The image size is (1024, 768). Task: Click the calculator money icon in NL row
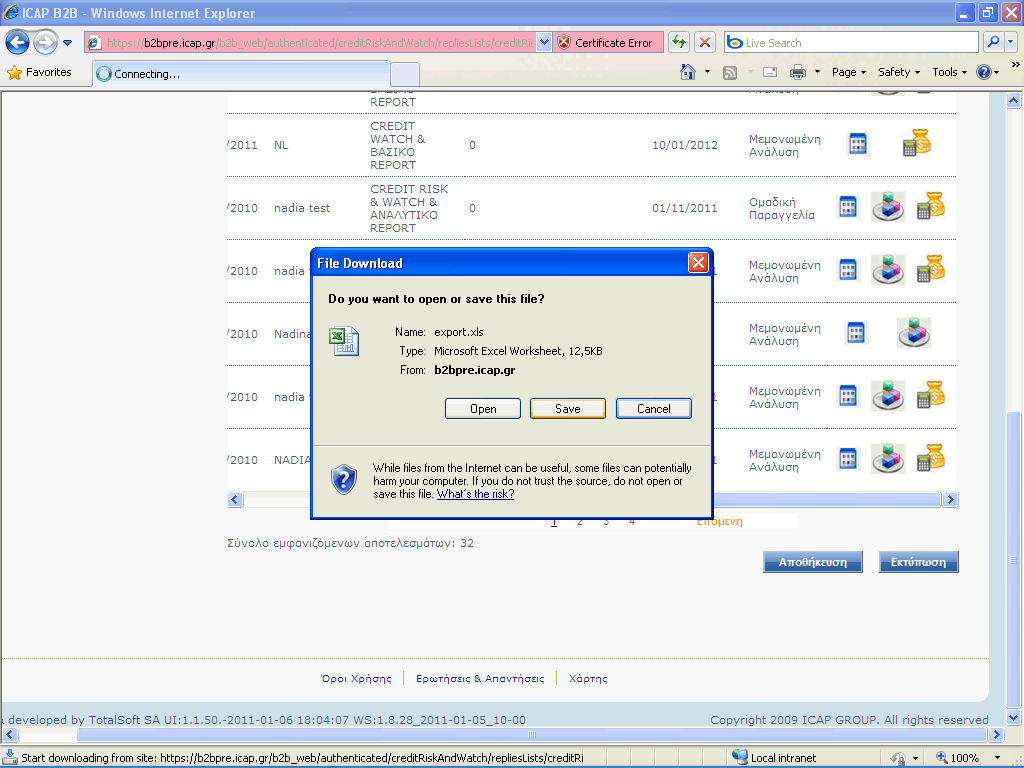pos(916,142)
